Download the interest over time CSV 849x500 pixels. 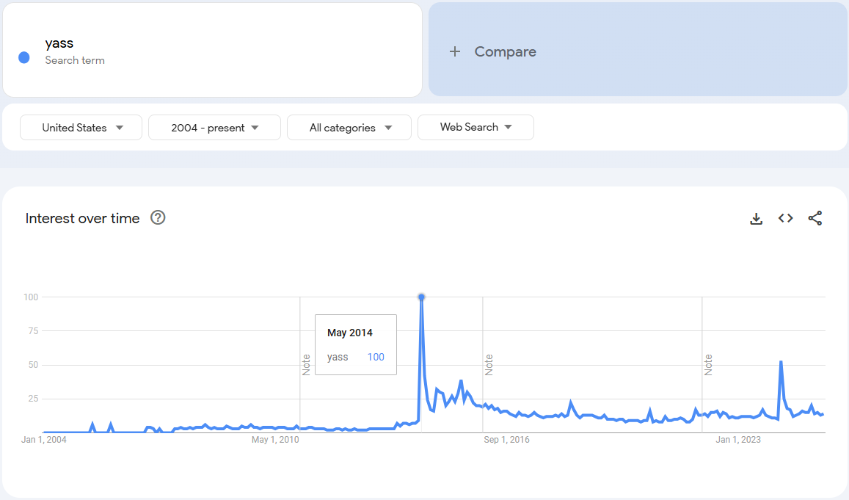[x=756, y=218]
